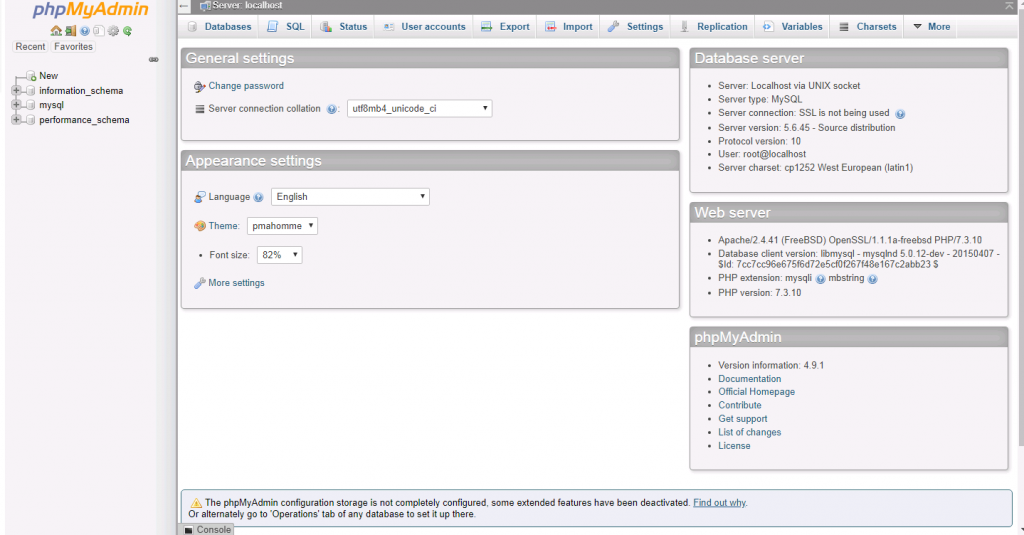
Task: Click the green reload navigation icon
Action: (127, 31)
